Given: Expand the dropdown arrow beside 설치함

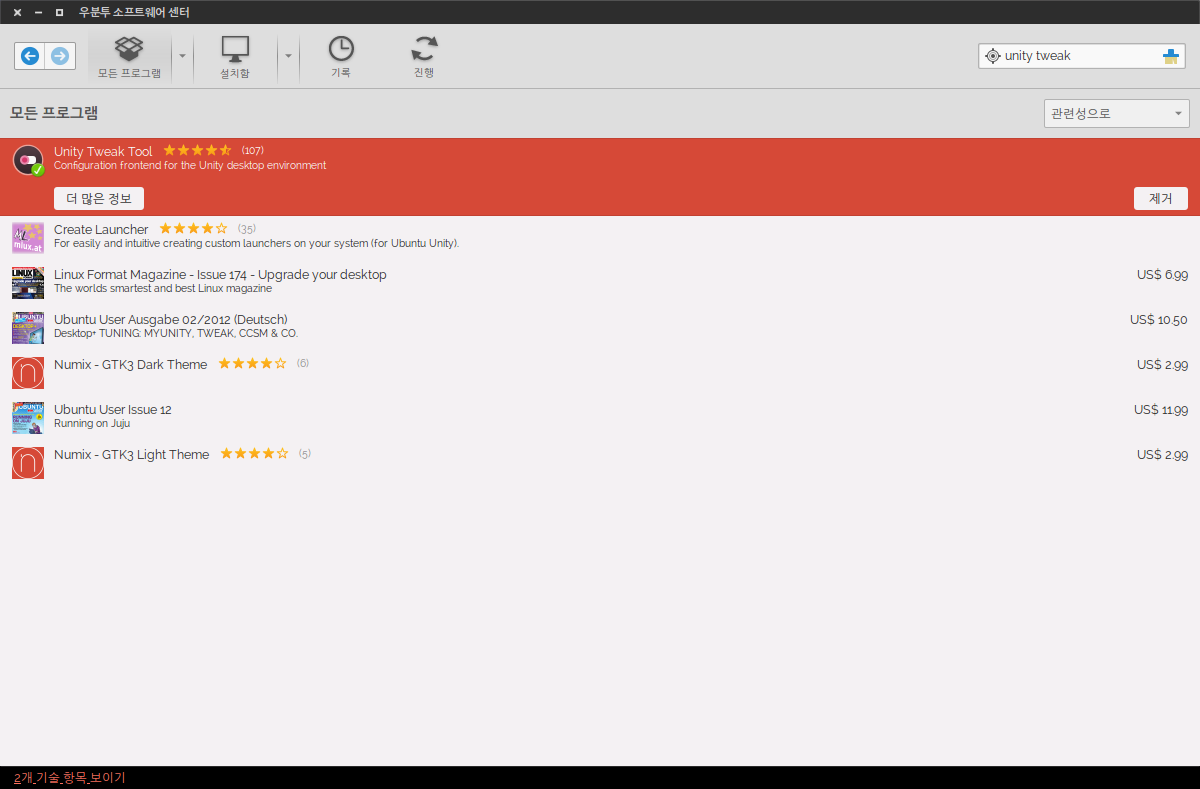Looking at the screenshot, I should click(288, 56).
